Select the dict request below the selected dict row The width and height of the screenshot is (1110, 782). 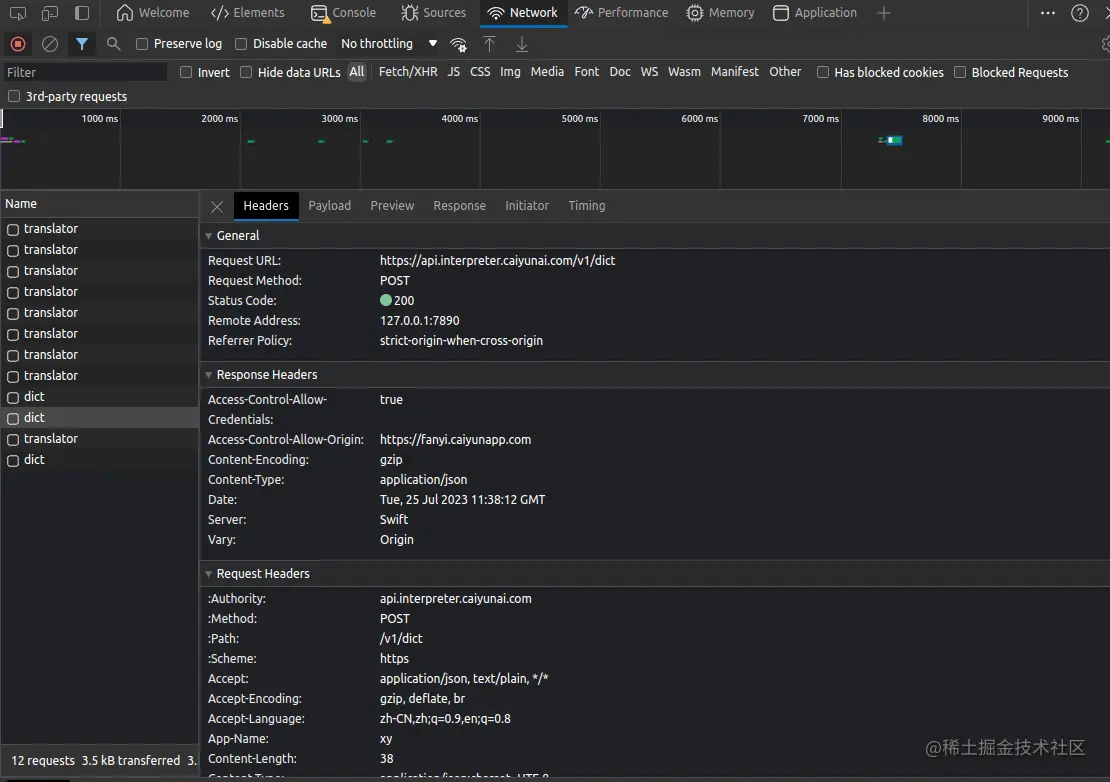[99, 459]
